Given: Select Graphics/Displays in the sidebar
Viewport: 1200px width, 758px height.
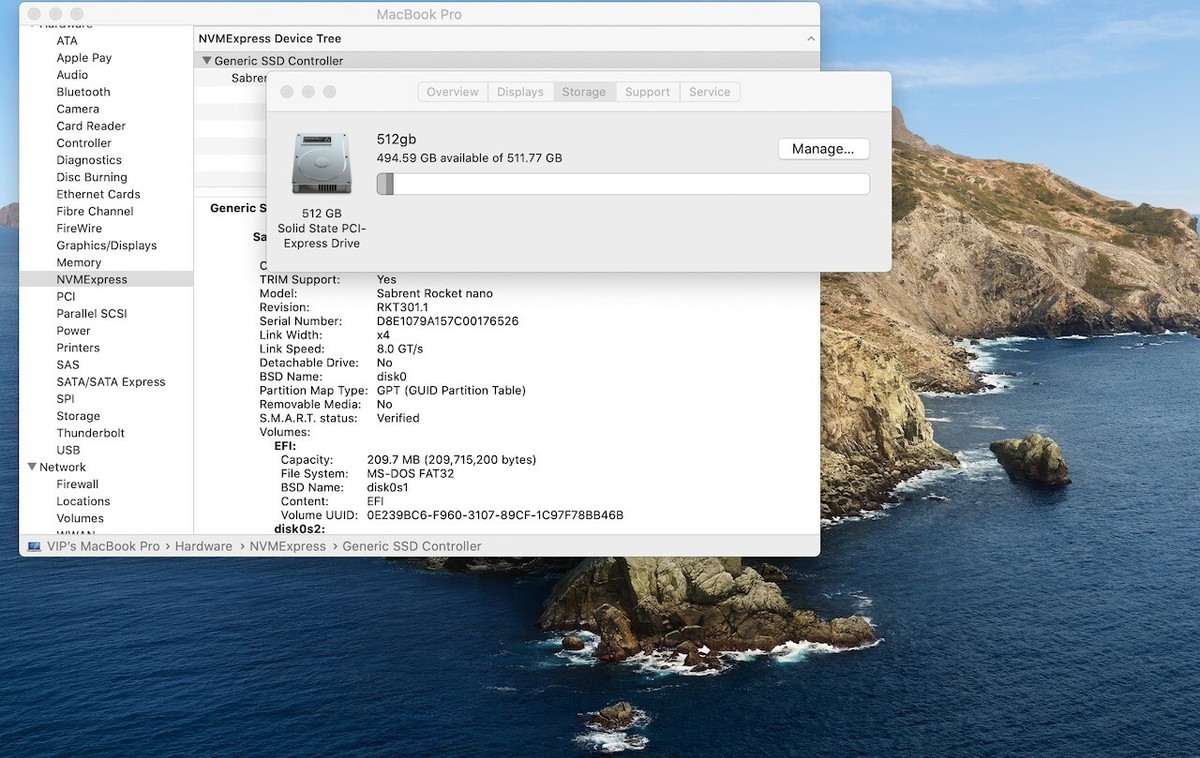Looking at the screenshot, I should (106, 245).
